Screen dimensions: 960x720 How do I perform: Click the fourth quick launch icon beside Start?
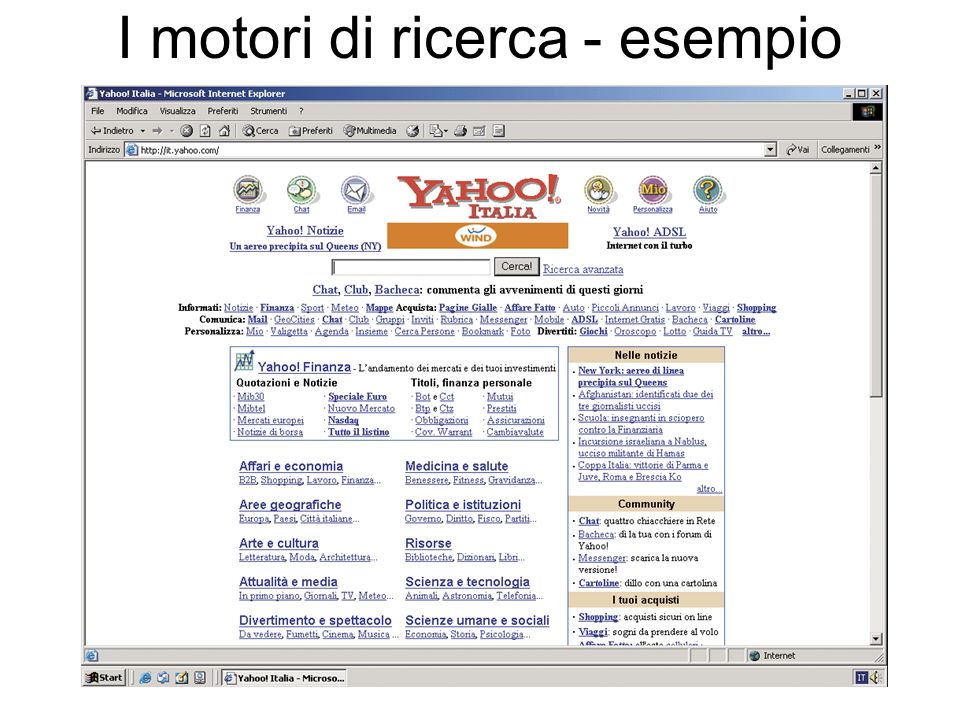coord(200,678)
